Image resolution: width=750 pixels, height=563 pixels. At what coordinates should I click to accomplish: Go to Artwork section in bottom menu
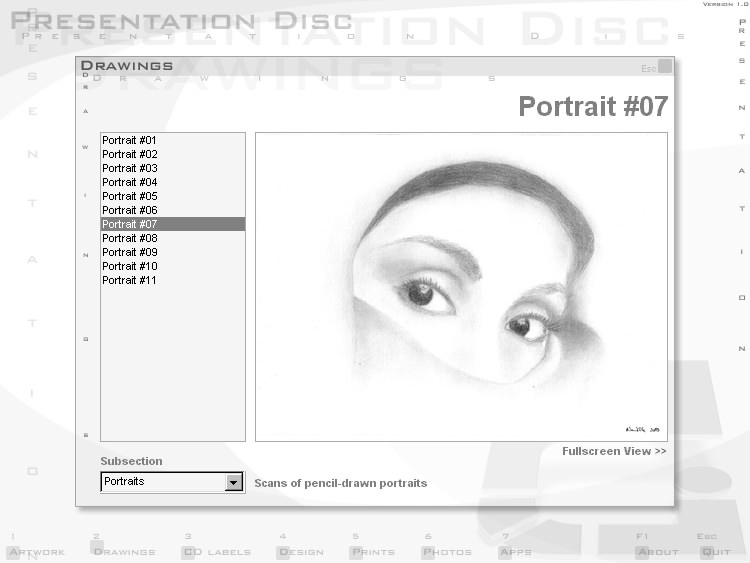(37, 552)
